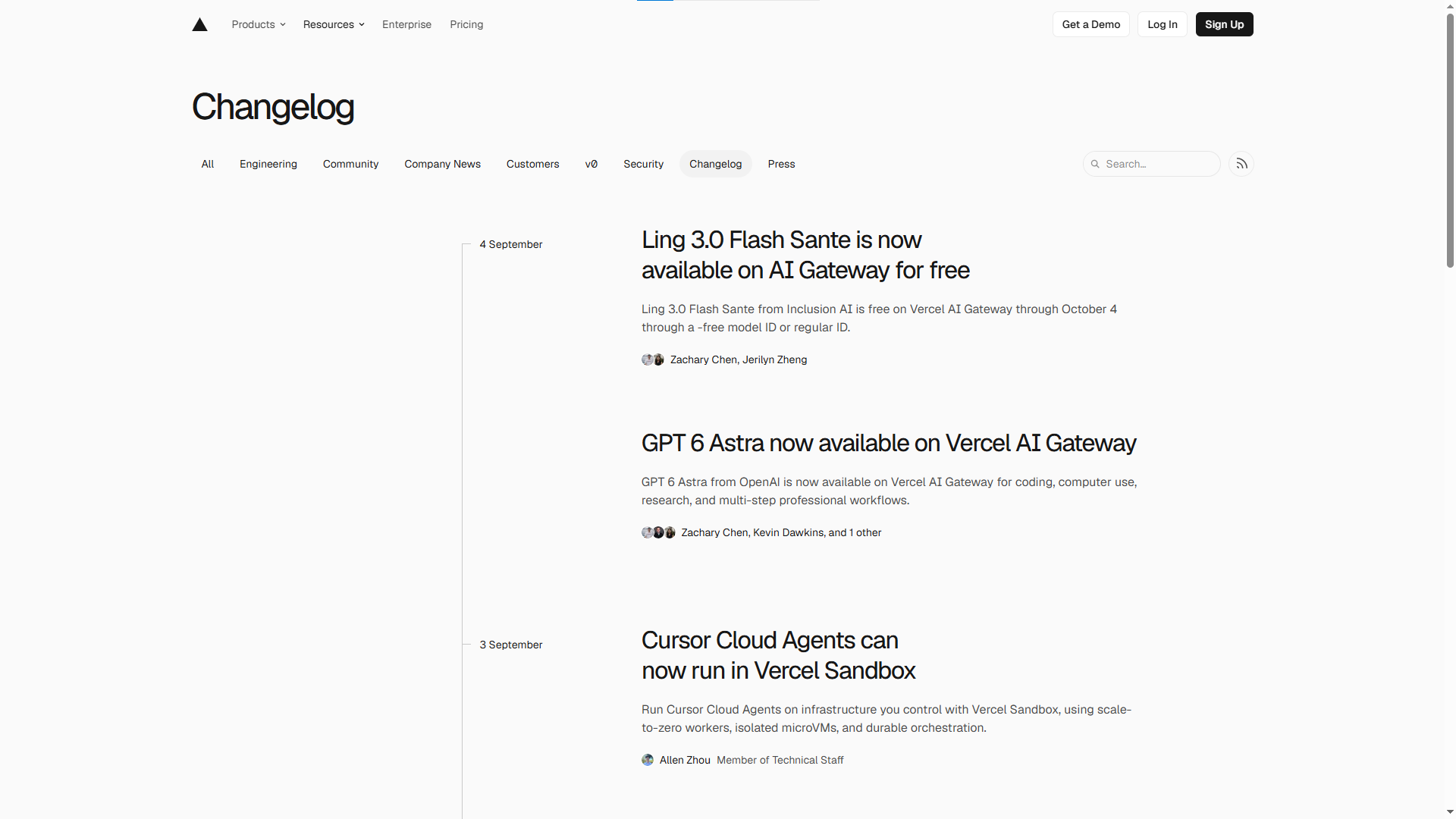Click the 3 September date label
The height and width of the screenshot is (819, 1456).
[511, 645]
